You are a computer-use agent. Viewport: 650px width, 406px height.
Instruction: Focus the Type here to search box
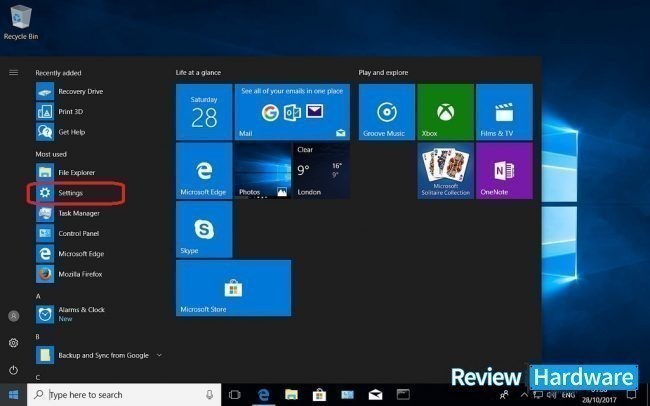pyautogui.click(x=124, y=394)
